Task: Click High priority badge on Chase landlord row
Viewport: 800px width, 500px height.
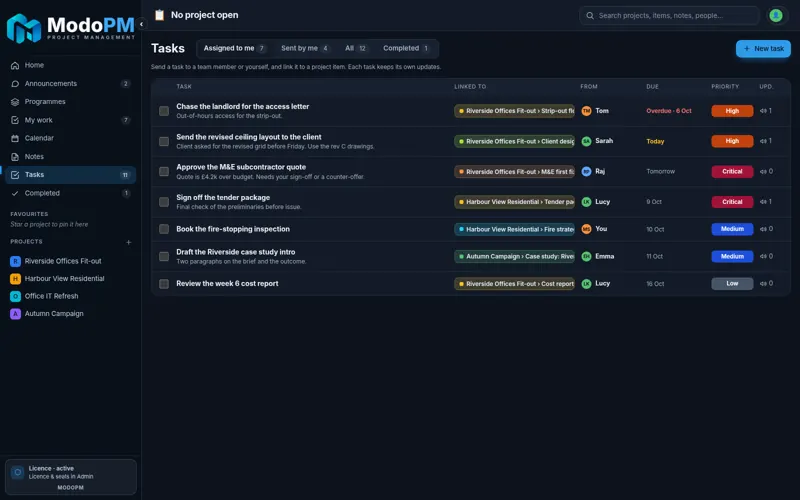Action: tap(732, 111)
